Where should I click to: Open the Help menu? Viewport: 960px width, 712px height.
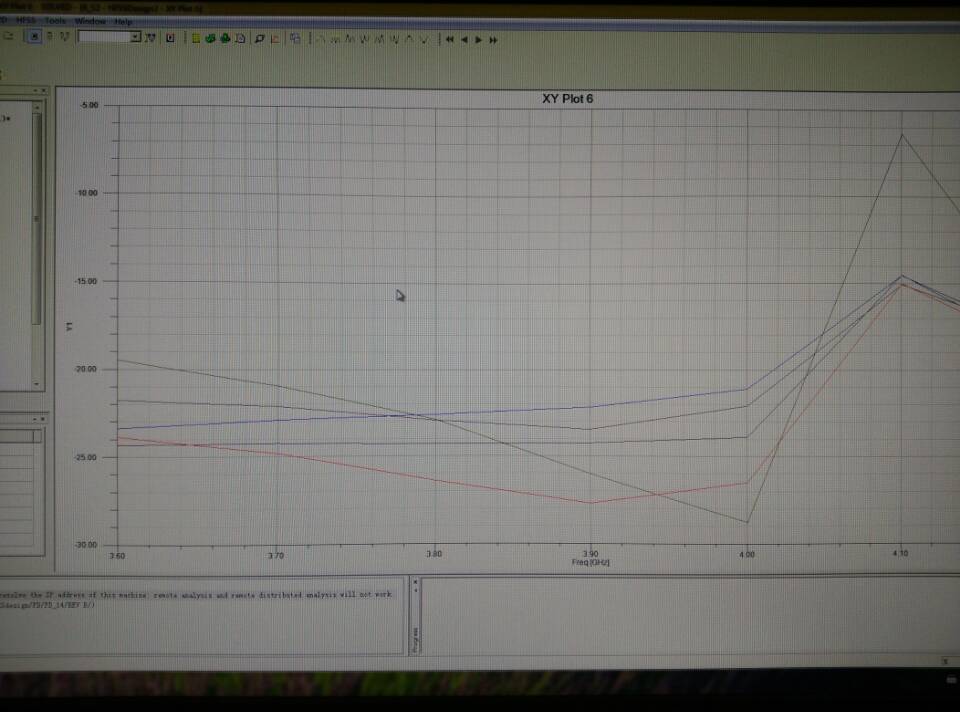(x=123, y=21)
